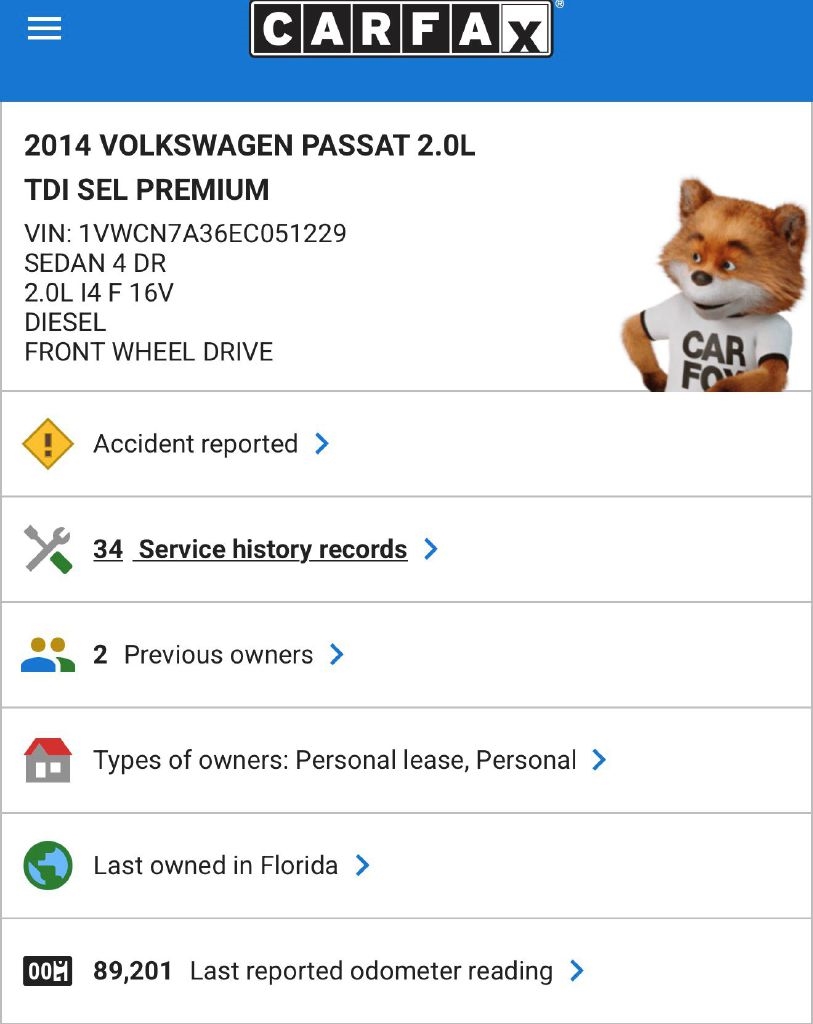Expand Last owned in Florida chevron

(363, 865)
